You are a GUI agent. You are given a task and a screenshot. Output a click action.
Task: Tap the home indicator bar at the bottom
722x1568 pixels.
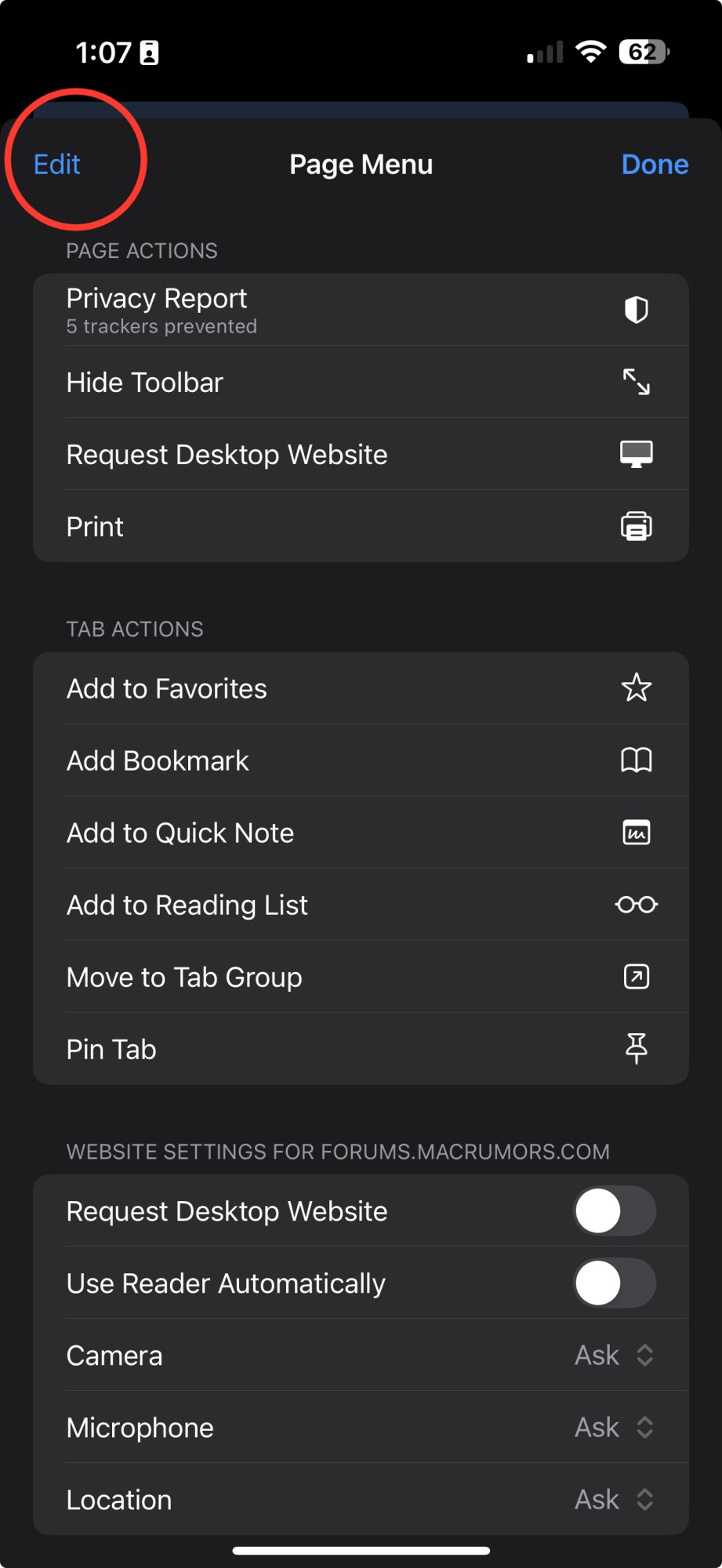[x=361, y=1550]
